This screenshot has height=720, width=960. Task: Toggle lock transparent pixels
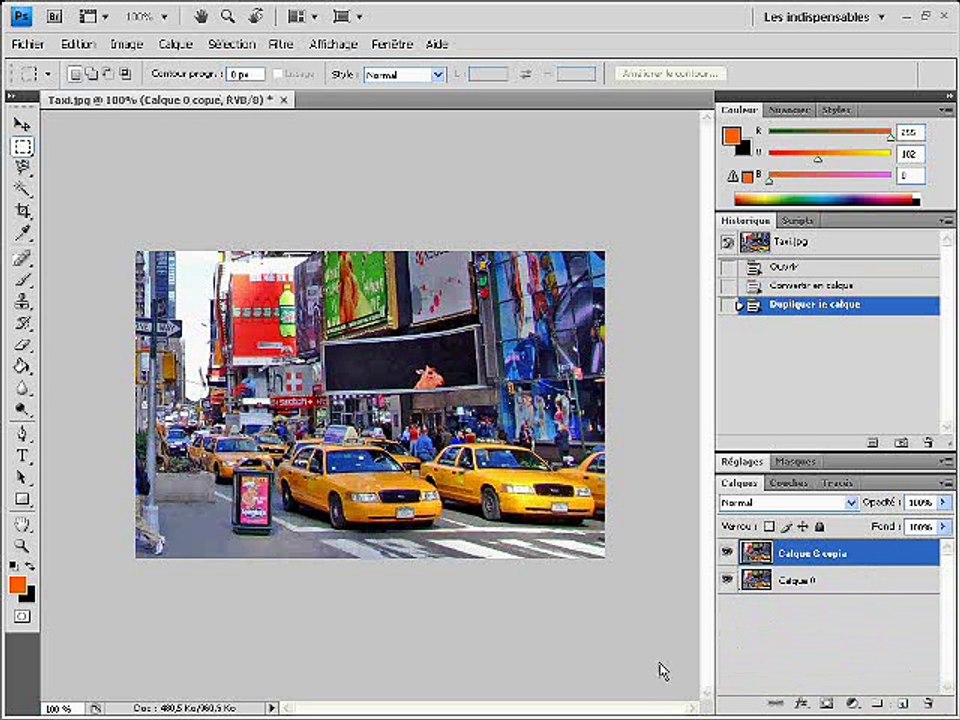(769, 526)
